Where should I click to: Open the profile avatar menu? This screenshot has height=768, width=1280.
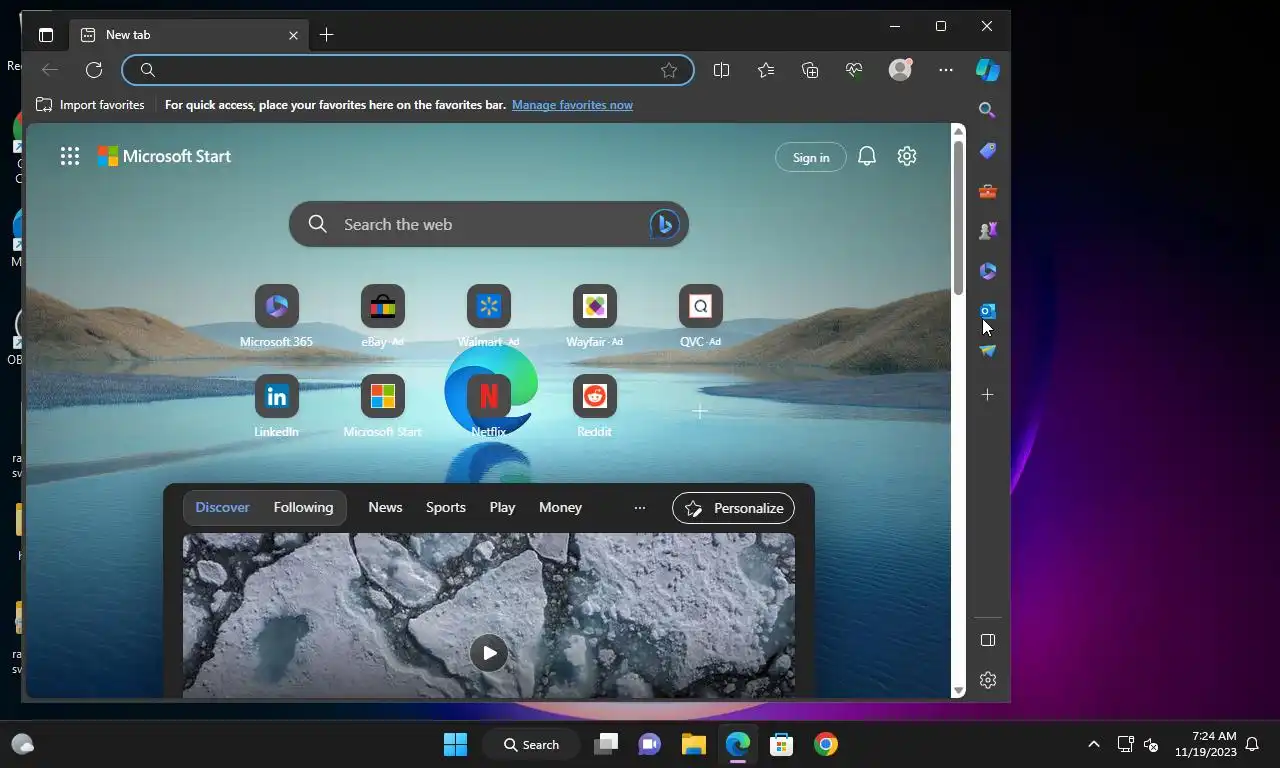pyautogui.click(x=900, y=70)
